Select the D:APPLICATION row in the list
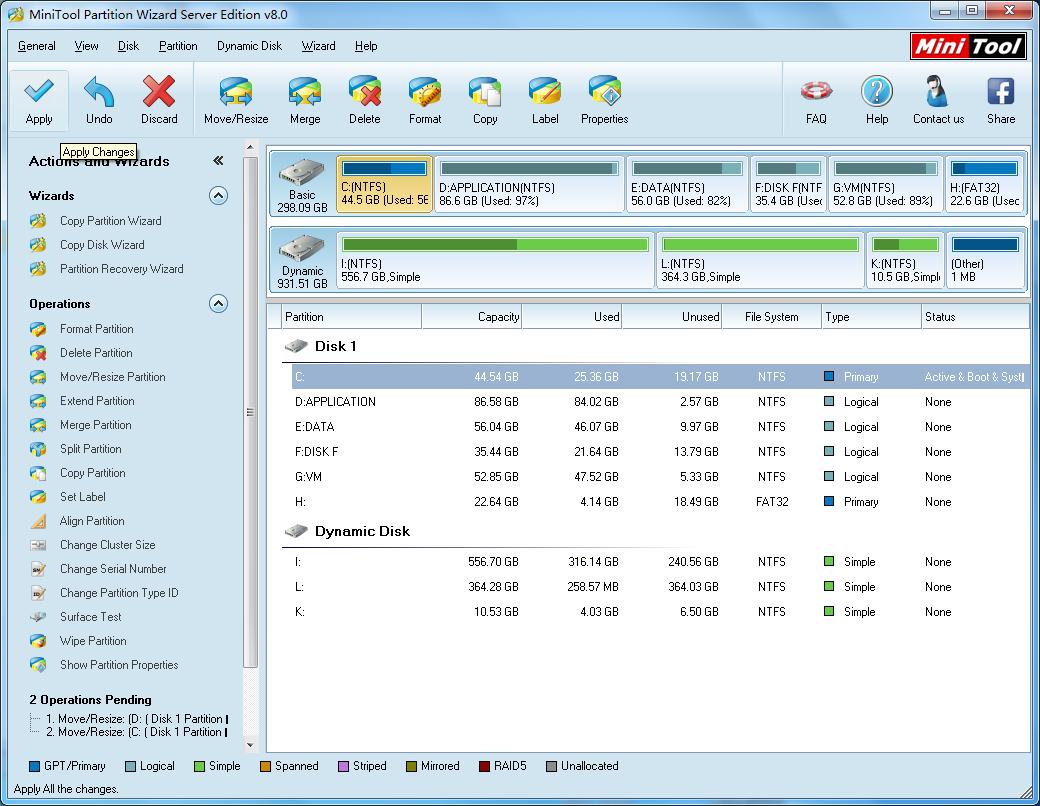Viewport: 1040px width, 806px height. pos(661,402)
